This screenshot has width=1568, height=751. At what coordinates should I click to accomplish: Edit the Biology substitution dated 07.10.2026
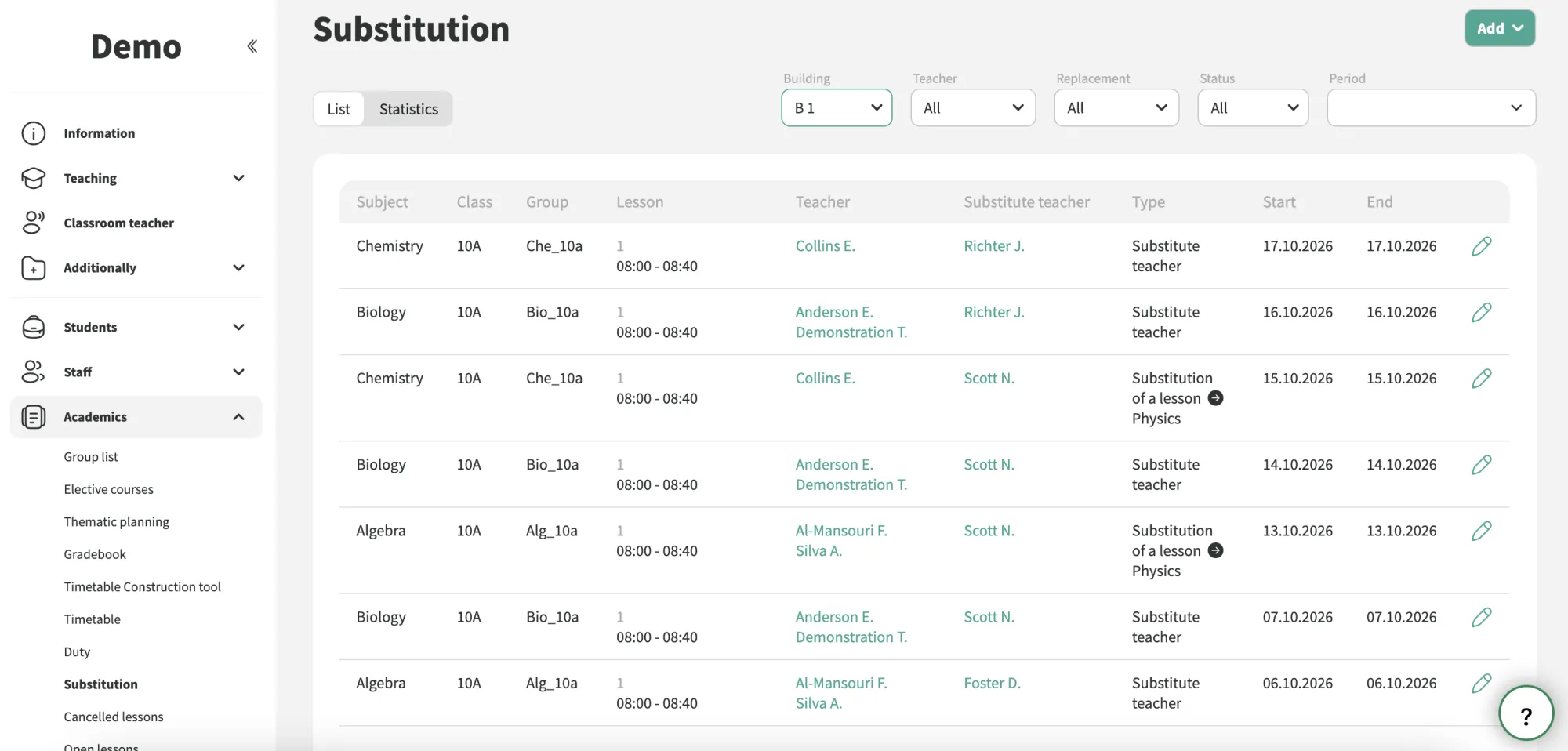[x=1481, y=618]
